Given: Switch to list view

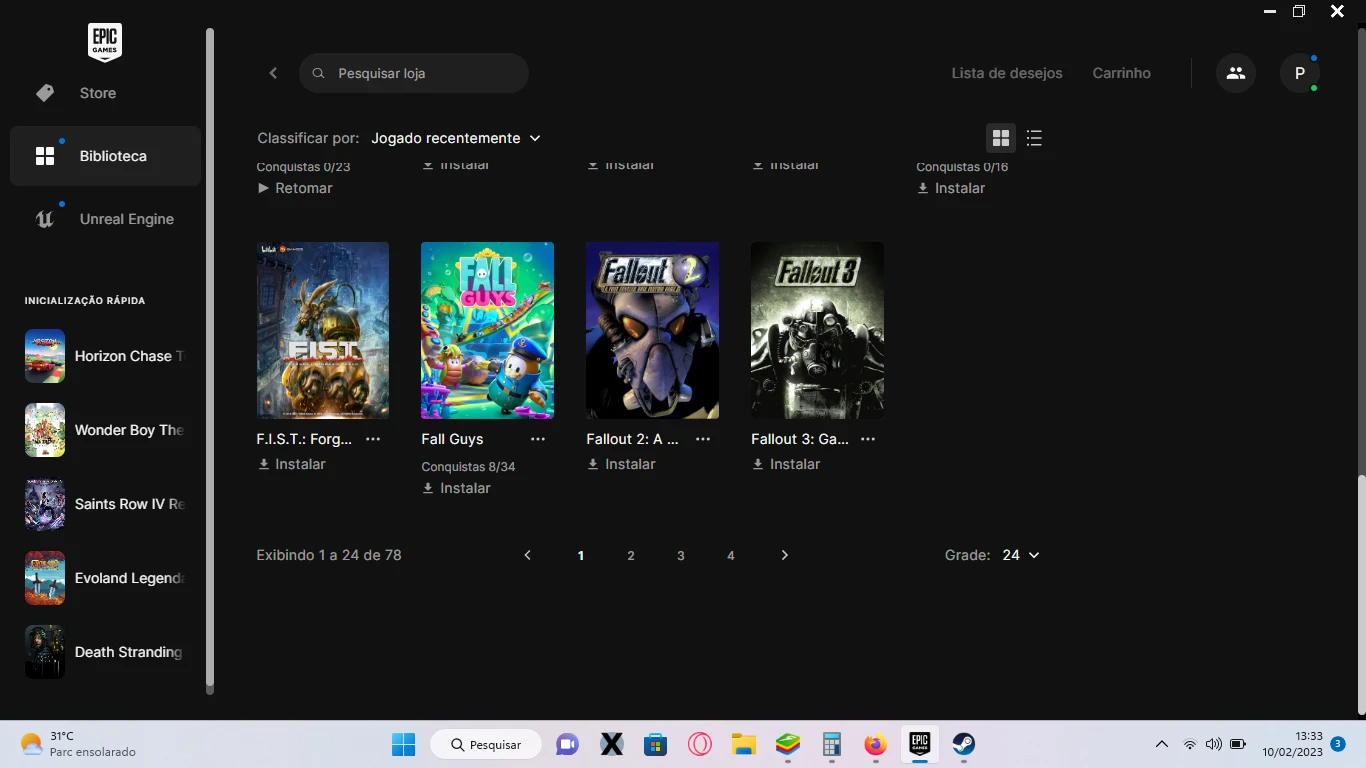Looking at the screenshot, I should tap(1034, 138).
